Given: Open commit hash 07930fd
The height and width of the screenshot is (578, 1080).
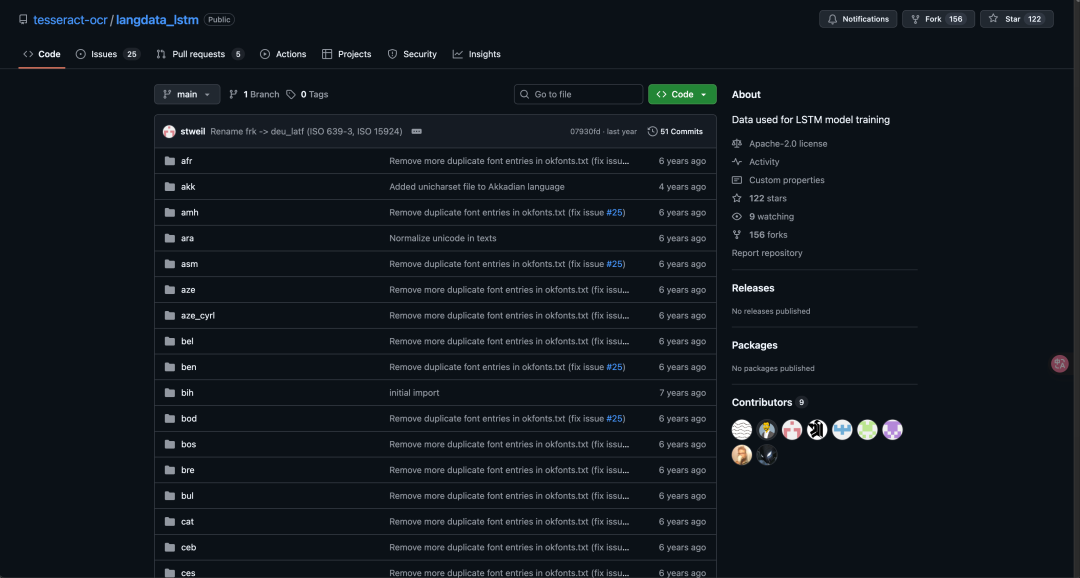Looking at the screenshot, I should tap(585, 132).
